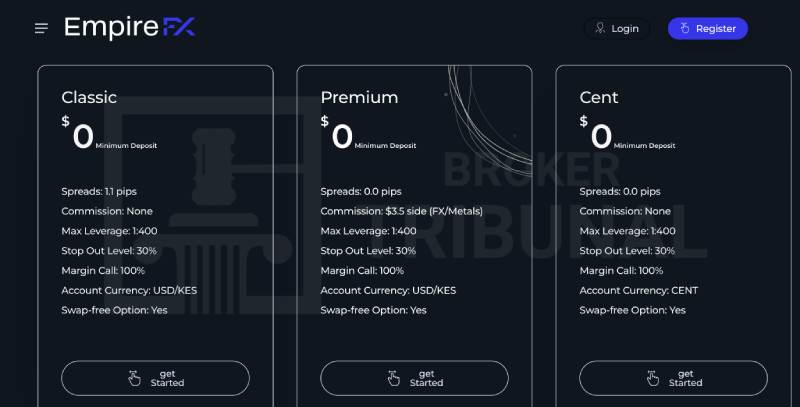Viewport: 800px width, 407px height.
Task: Select the Cent account title
Action: (x=599, y=97)
